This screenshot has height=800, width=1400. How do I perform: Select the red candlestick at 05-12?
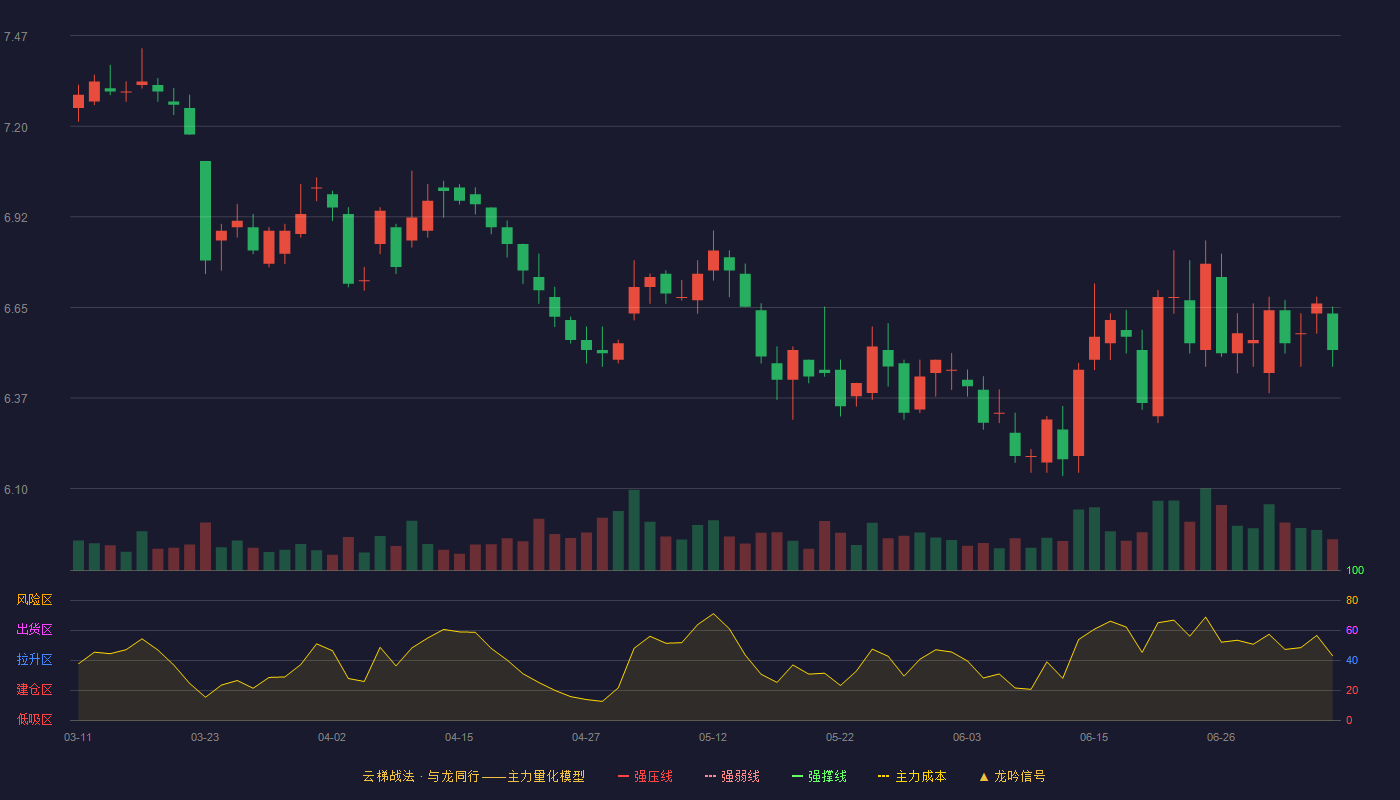pos(713,260)
